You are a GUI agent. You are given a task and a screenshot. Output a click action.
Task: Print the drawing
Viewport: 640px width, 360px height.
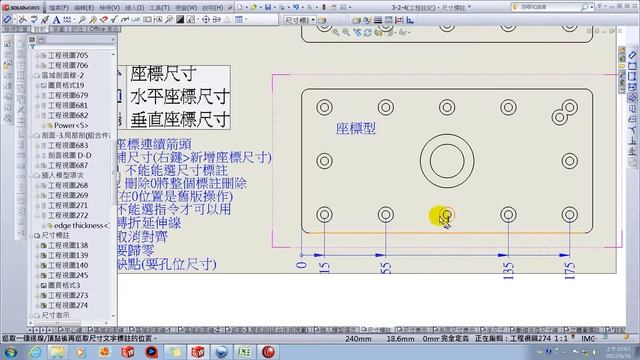click(282, 7)
